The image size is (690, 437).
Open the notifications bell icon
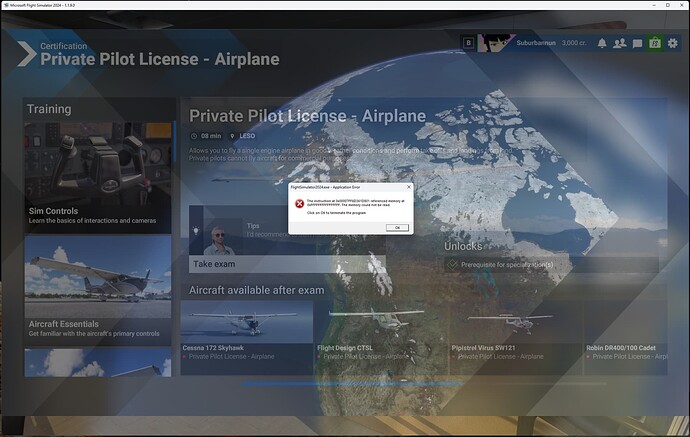tap(602, 43)
